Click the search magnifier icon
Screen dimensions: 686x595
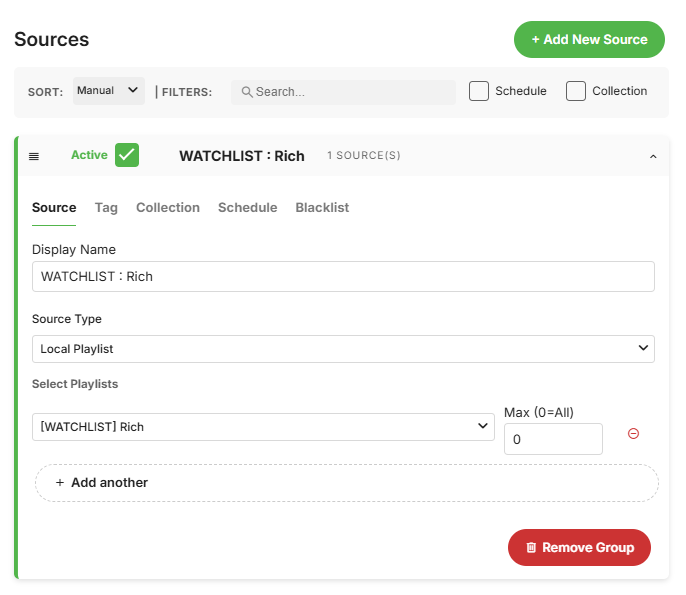[x=247, y=92]
